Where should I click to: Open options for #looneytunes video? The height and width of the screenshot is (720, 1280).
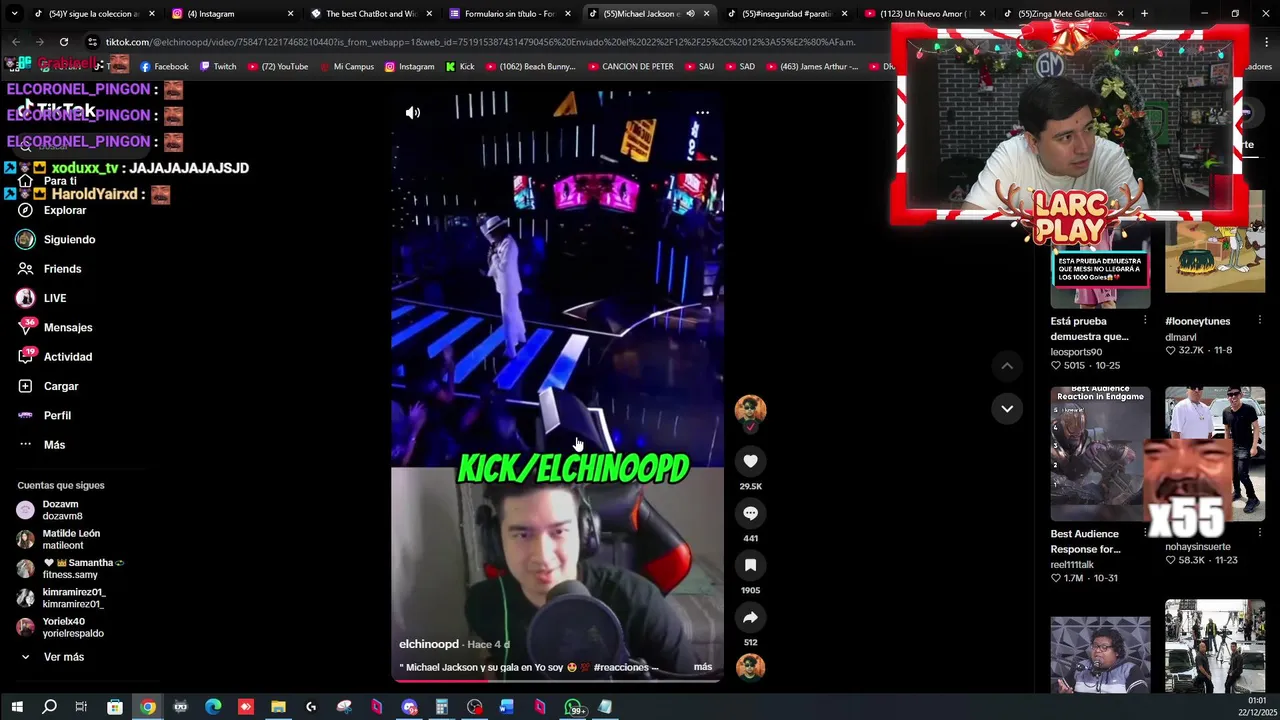(x=1259, y=320)
